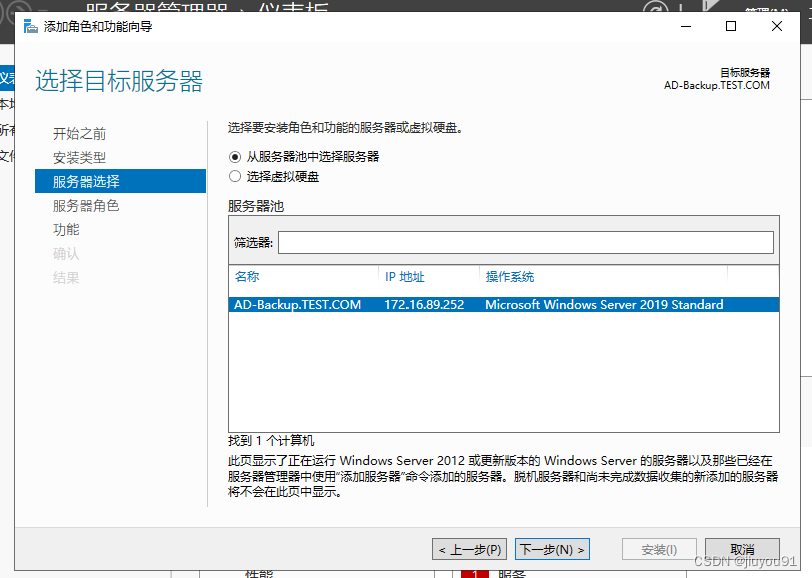
Task: Select the AD-Backup.TEST.COM server row
Action: point(504,305)
